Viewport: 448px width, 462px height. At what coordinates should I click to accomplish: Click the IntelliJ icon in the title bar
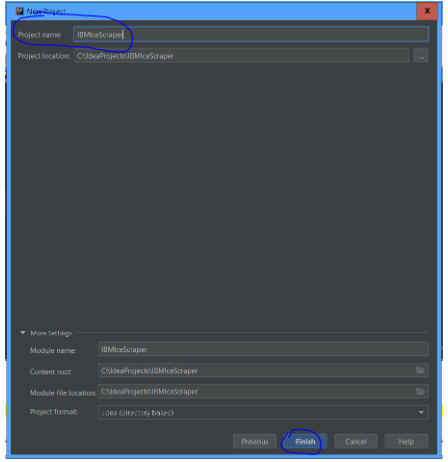(20, 11)
